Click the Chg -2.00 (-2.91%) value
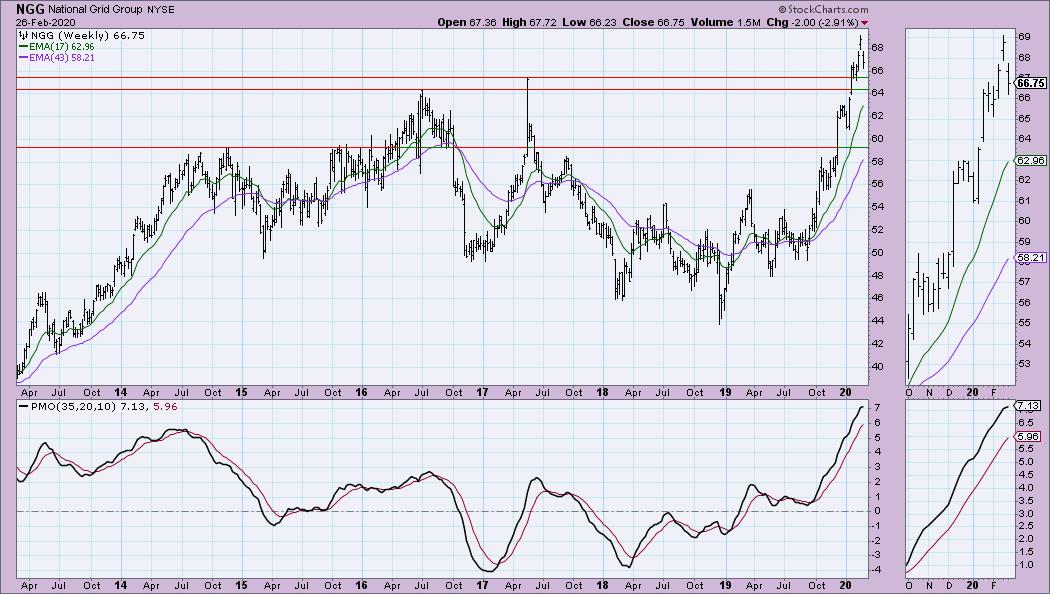The image size is (1050, 594). [x=812, y=22]
